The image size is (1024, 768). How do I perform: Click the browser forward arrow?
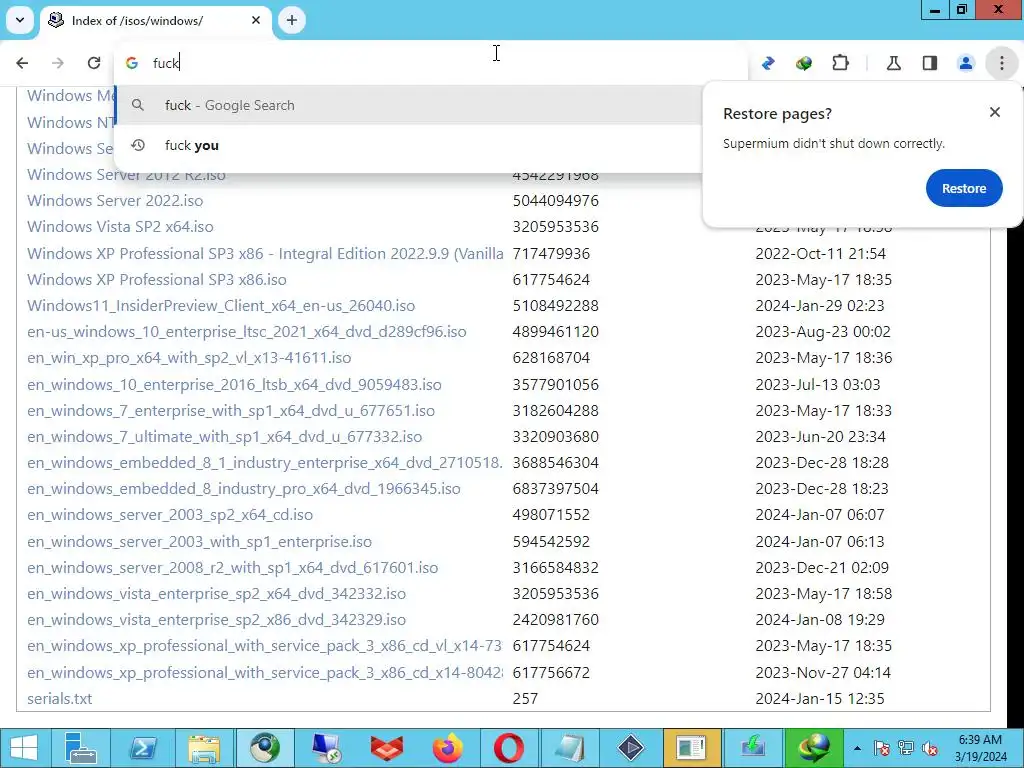pos(58,63)
